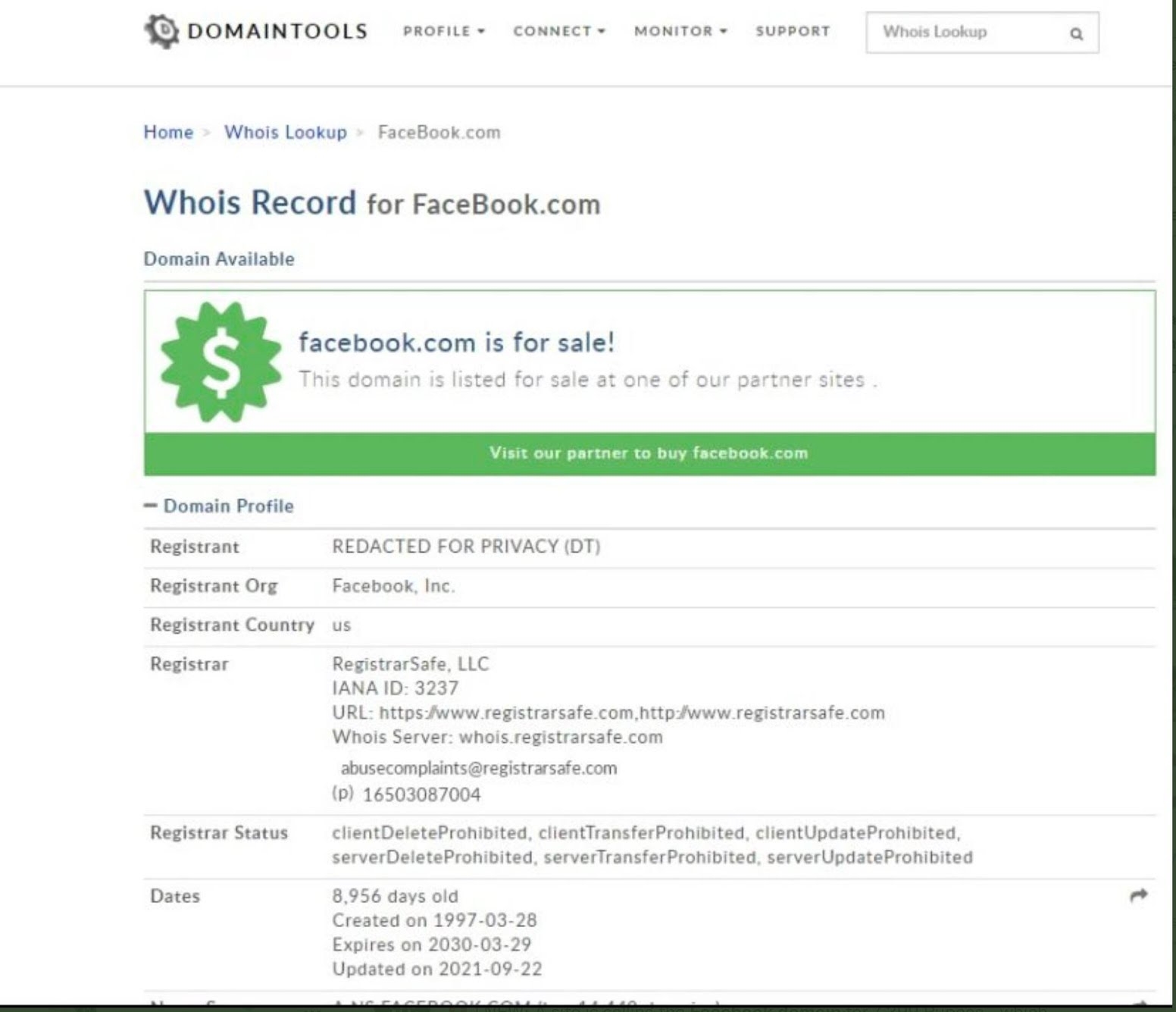
Task: Click the DOMAINTOOLS brand text
Action: [277, 31]
